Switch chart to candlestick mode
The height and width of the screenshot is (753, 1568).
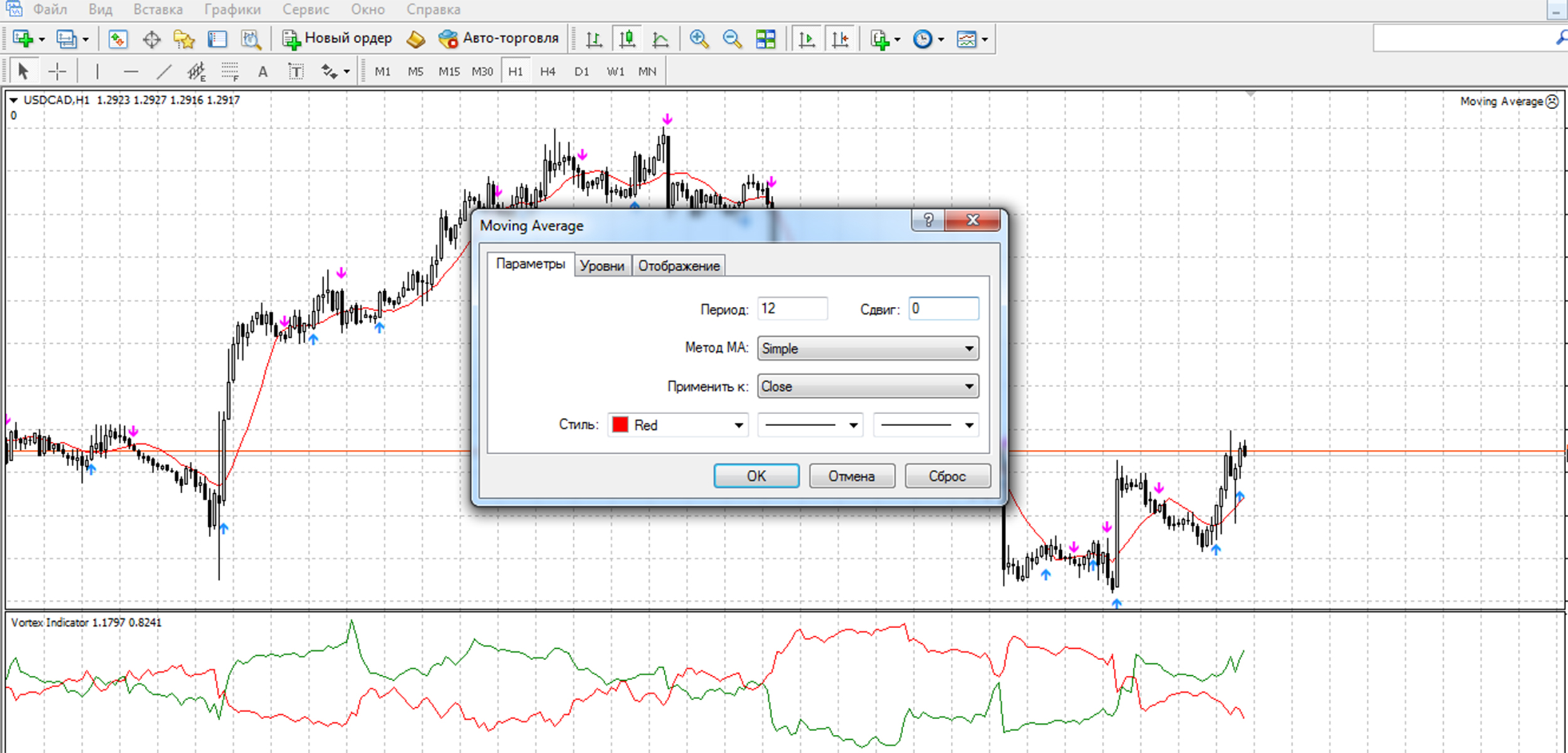pyautogui.click(x=627, y=40)
